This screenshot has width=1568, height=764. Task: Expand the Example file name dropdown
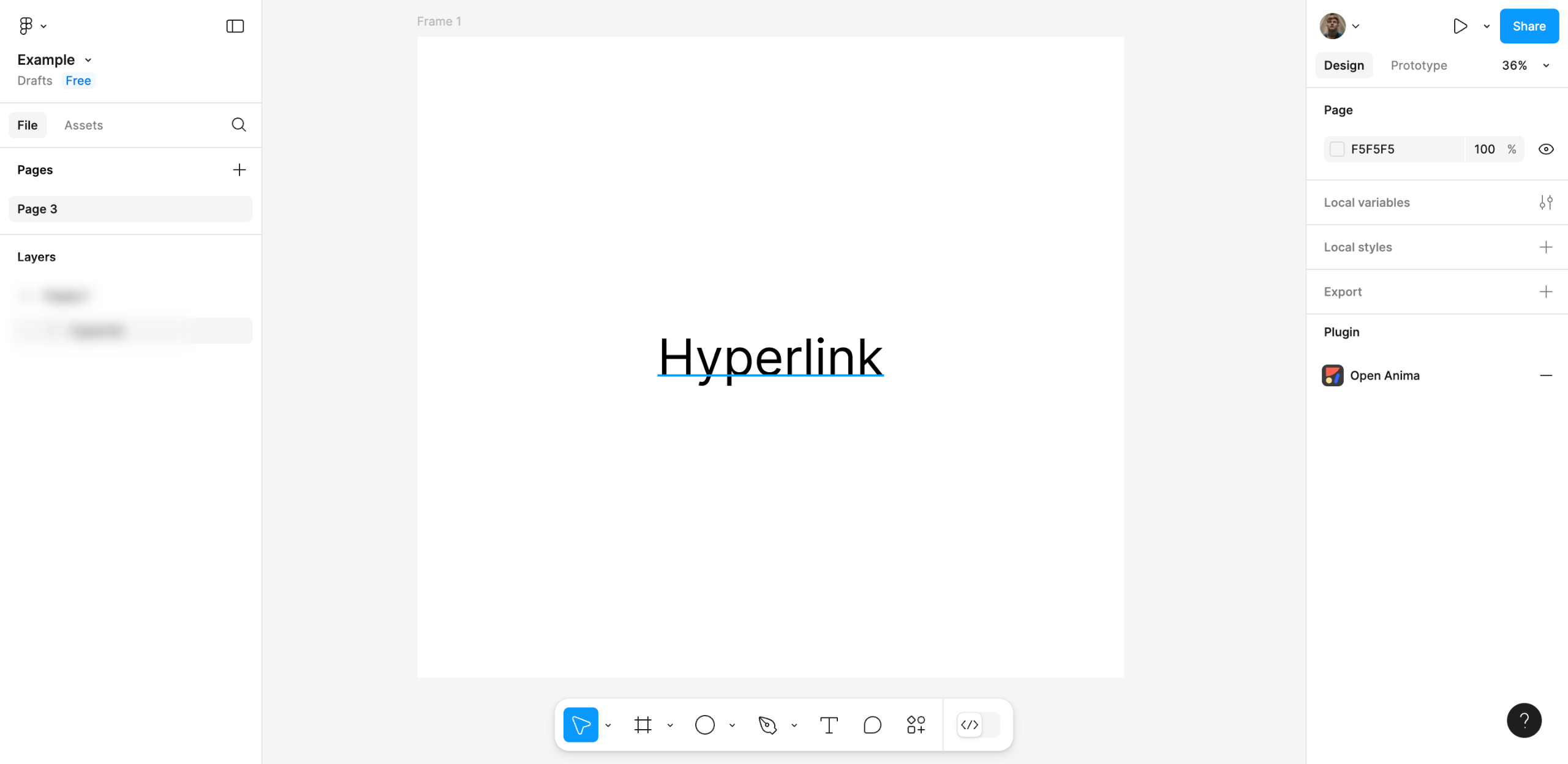[x=88, y=60]
